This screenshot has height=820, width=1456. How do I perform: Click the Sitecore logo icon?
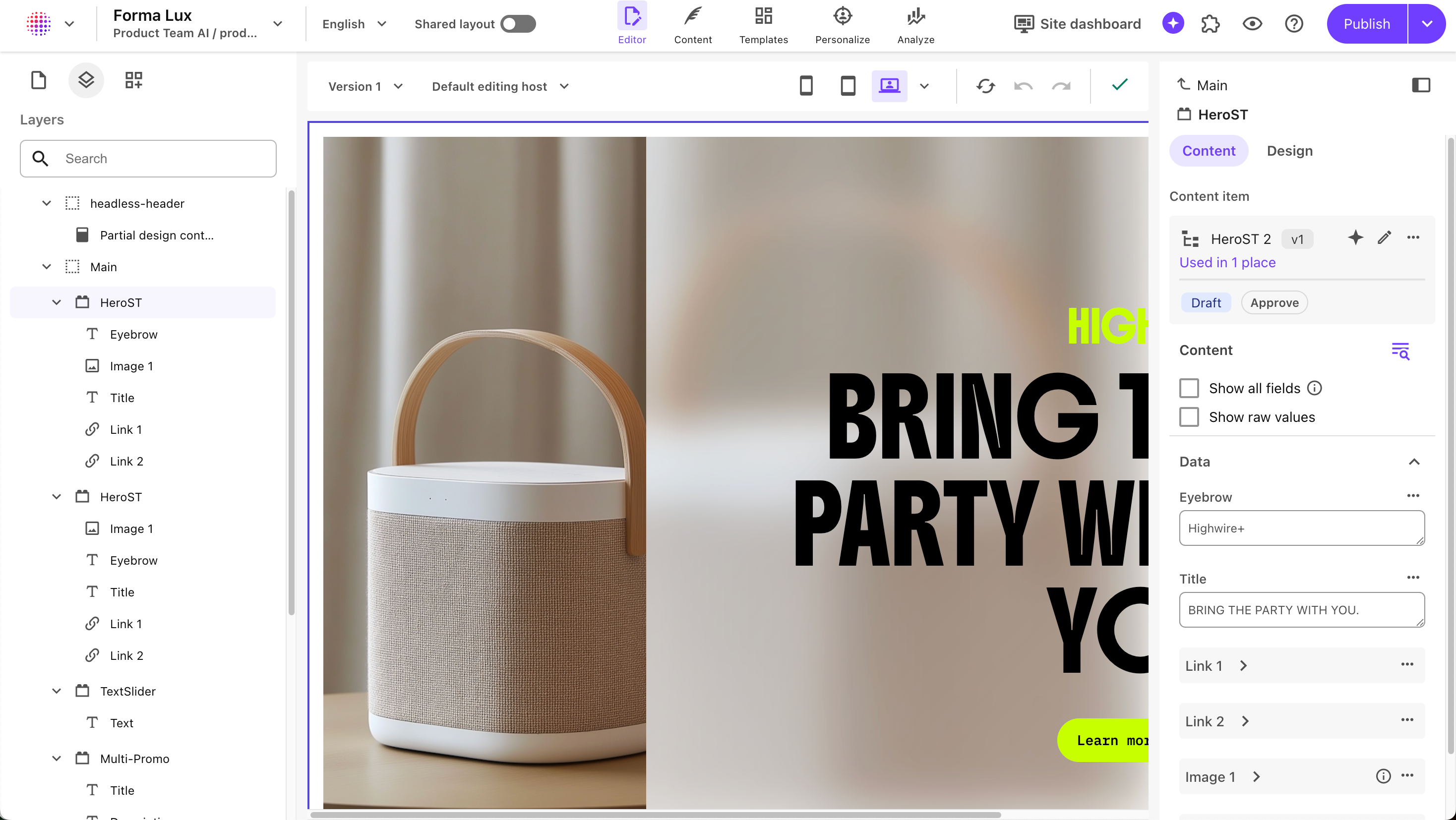(x=39, y=24)
